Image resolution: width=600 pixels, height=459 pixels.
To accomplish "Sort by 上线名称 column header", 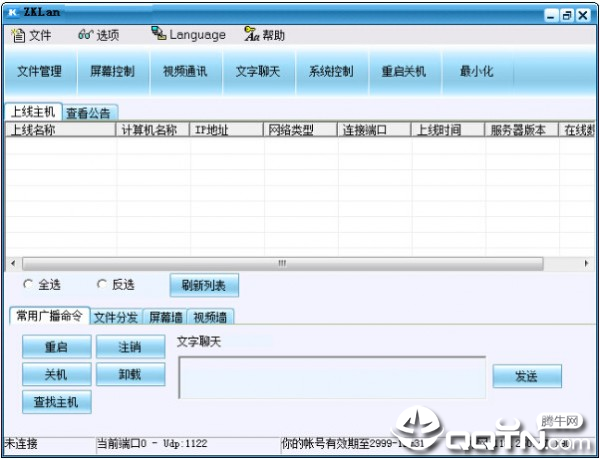I will pos(60,130).
